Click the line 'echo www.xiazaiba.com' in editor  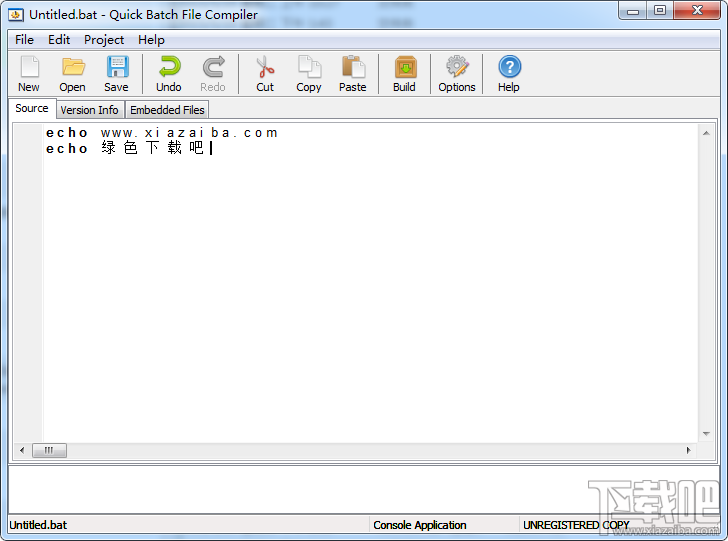pos(162,133)
